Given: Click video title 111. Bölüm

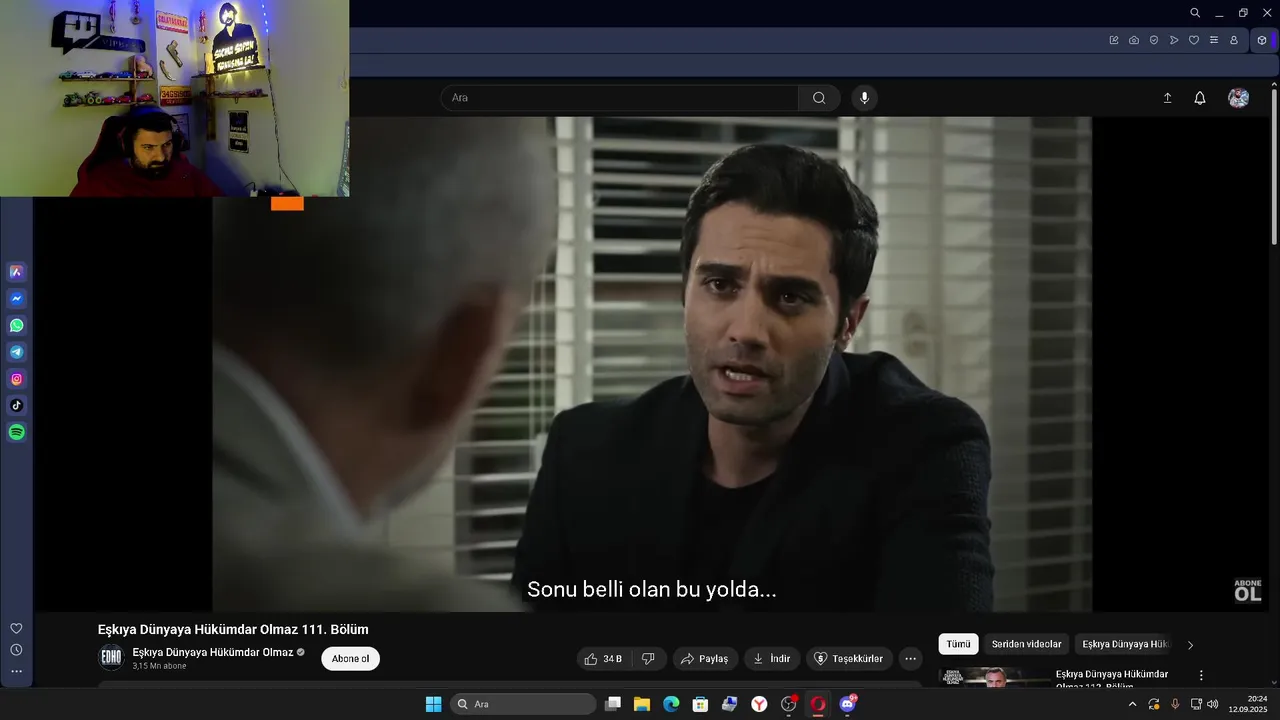Looking at the screenshot, I should [233, 629].
